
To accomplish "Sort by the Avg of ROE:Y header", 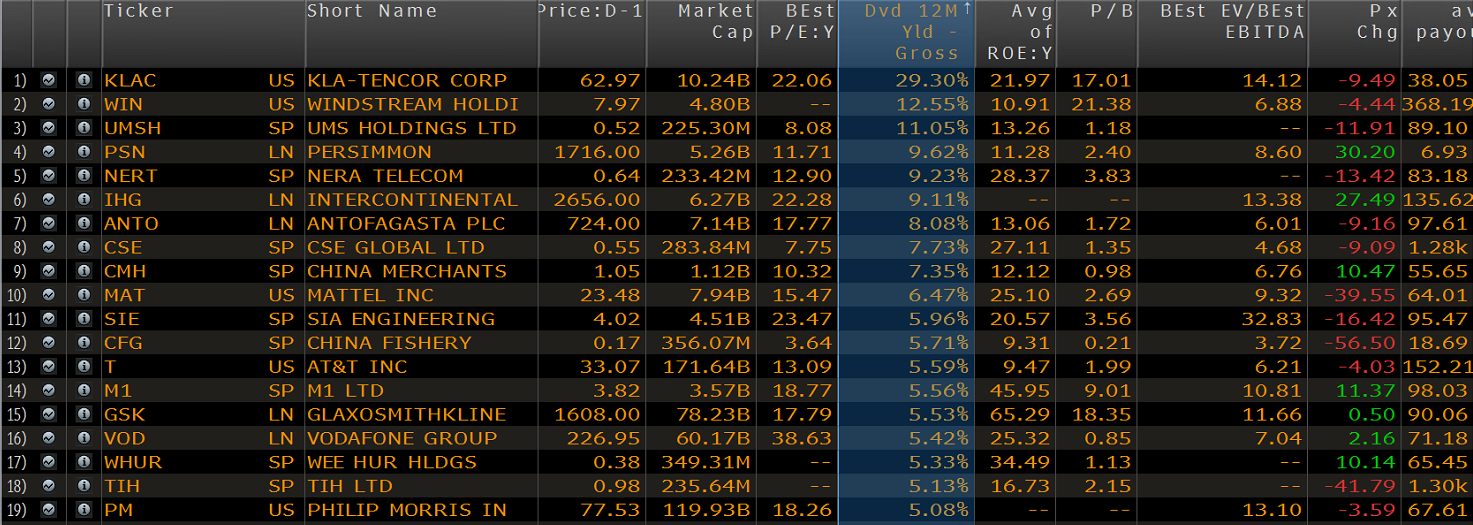I will pos(1015,34).
